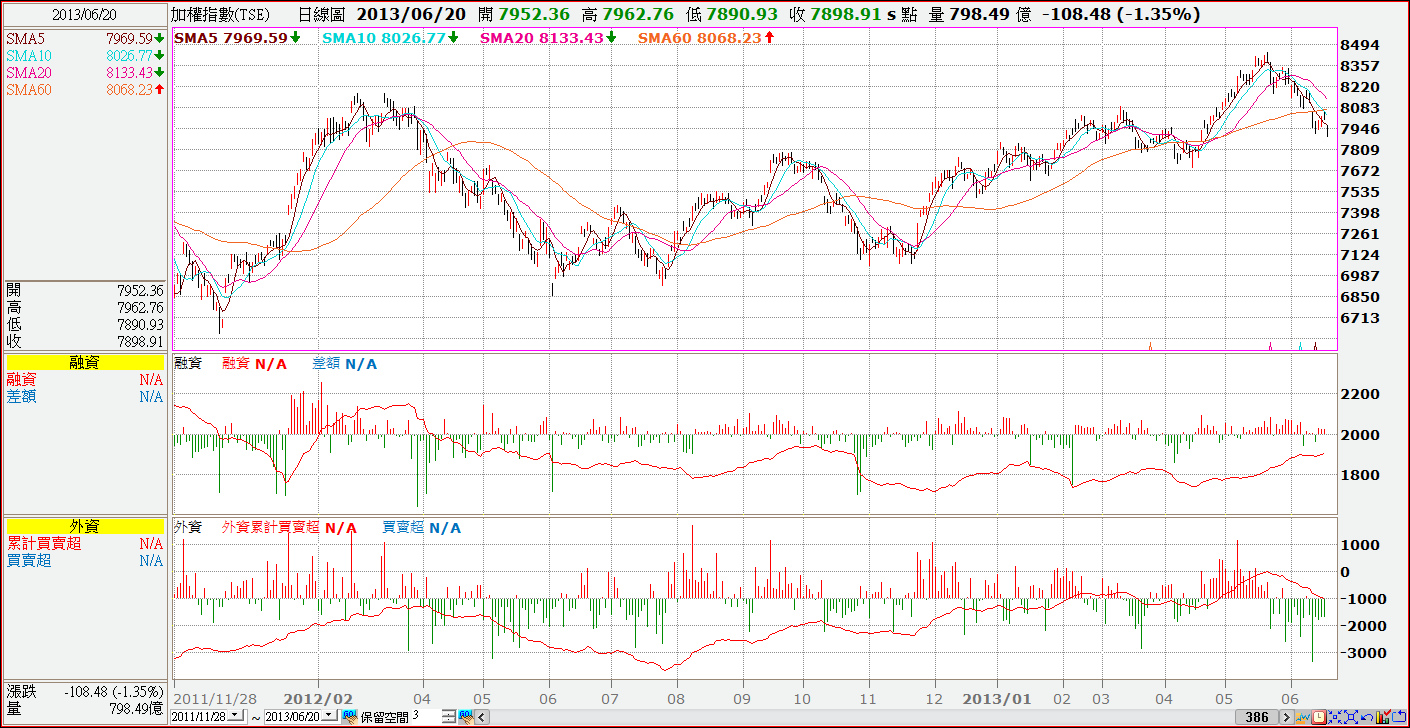Click GO icon next to end date
Screen dimensions: 1410x728
[349, 717]
